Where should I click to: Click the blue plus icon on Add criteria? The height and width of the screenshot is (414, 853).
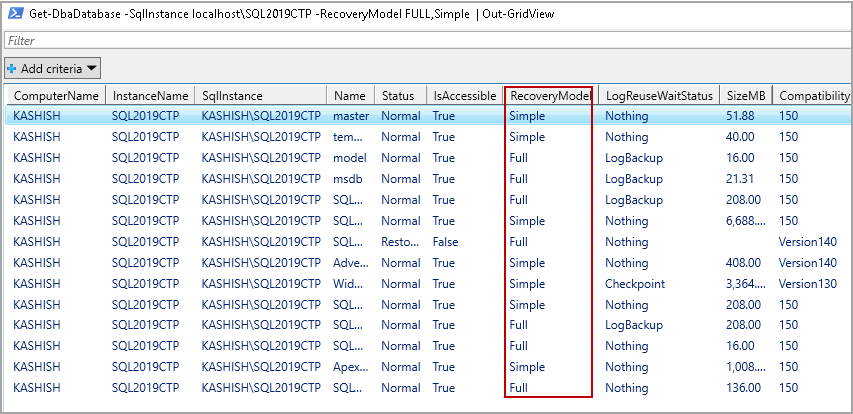(x=11, y=69)
